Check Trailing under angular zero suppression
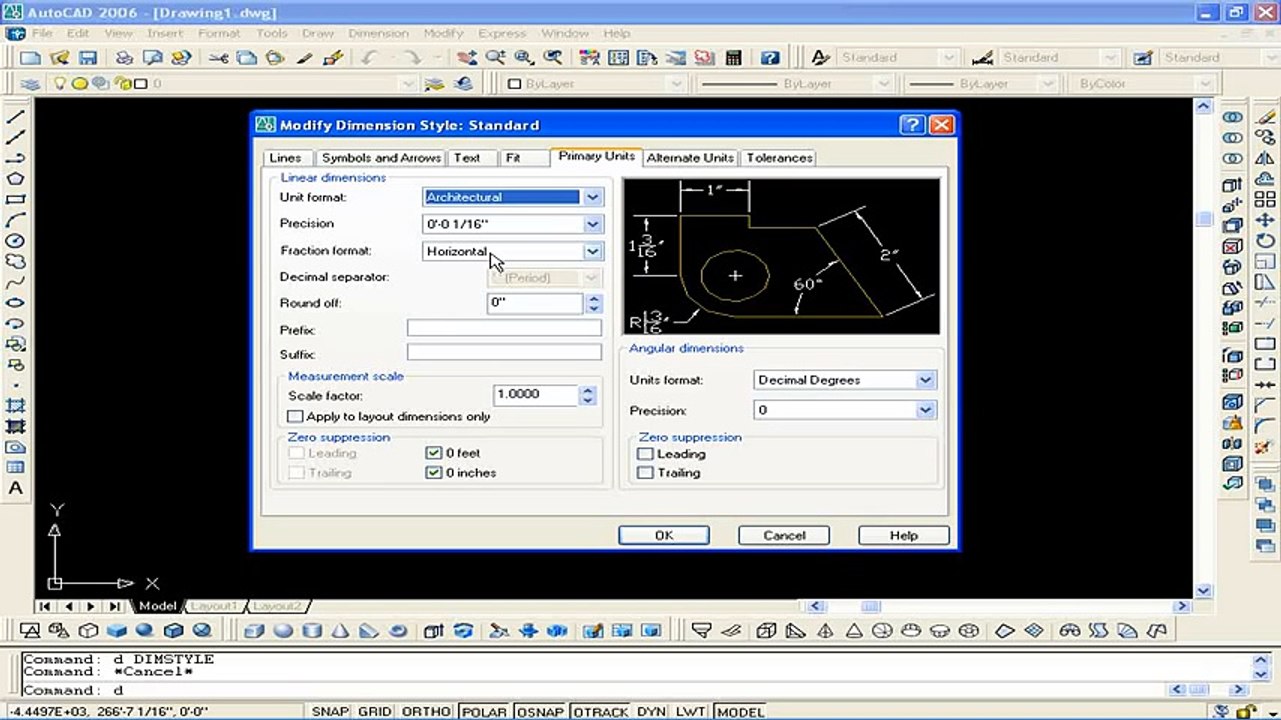1281x720 pixels. tap(645, 473)
